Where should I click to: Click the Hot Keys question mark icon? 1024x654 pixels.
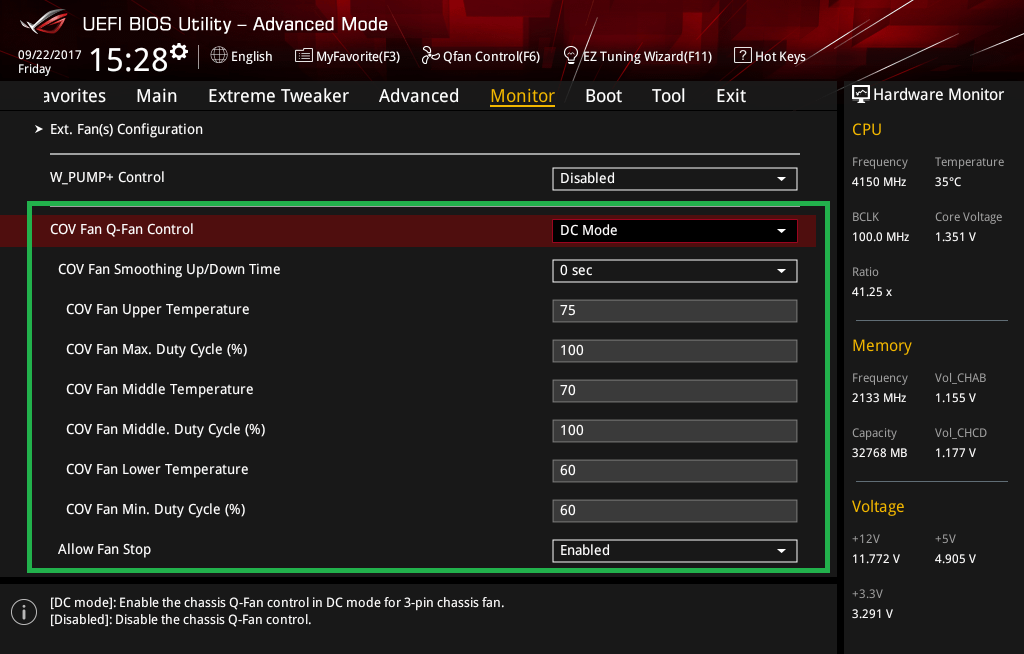pyautogui.click(x=743, y=56)
